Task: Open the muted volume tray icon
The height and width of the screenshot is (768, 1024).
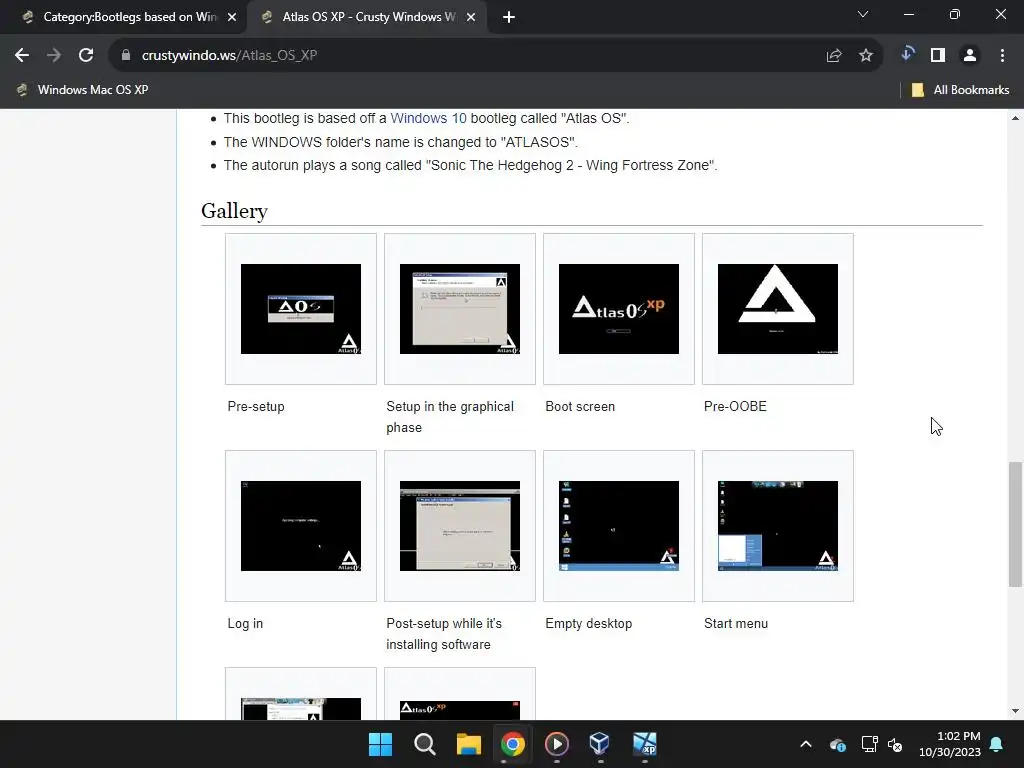Action: coord(895,744)
